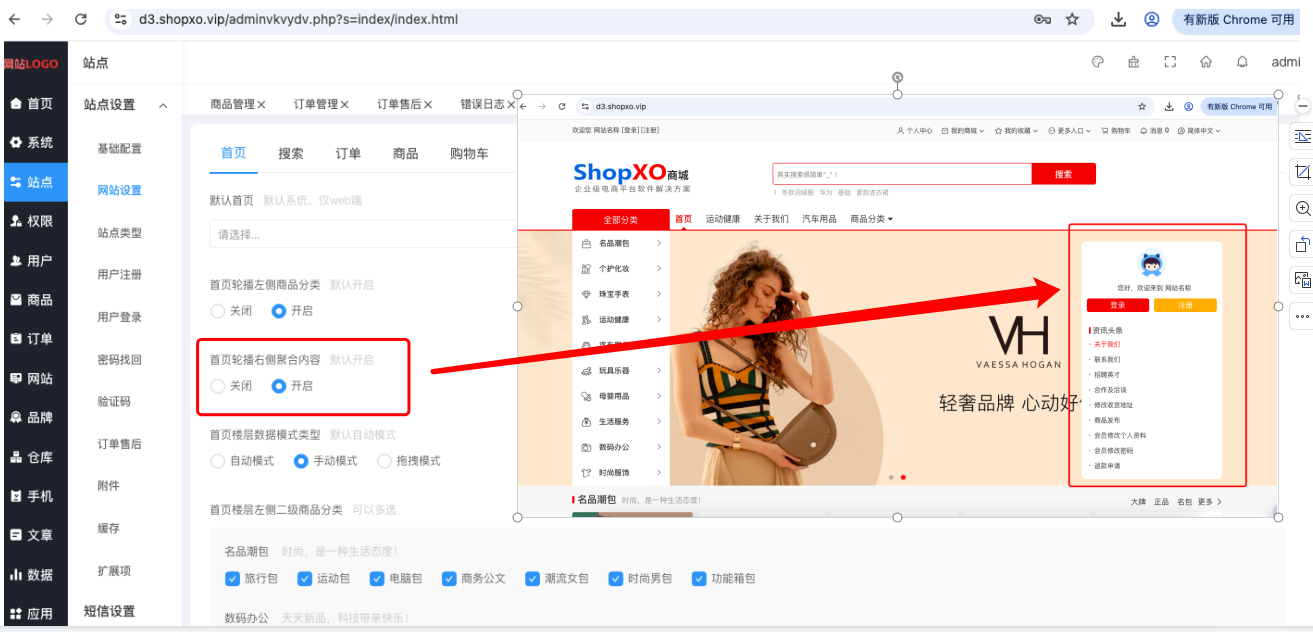Reload the admin page d3.shopxo.vip/adminvkvydv.php
This screenshot has width=1313, height=632.
pyautogui.click(x=81, y=19)
